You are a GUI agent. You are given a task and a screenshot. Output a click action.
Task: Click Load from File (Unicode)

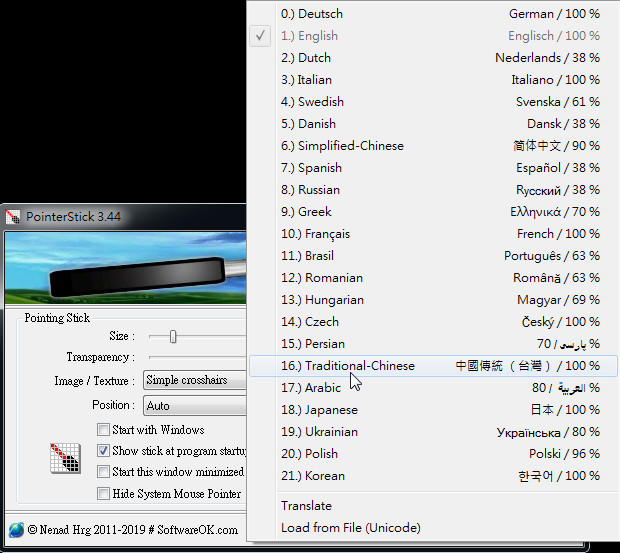433,528
